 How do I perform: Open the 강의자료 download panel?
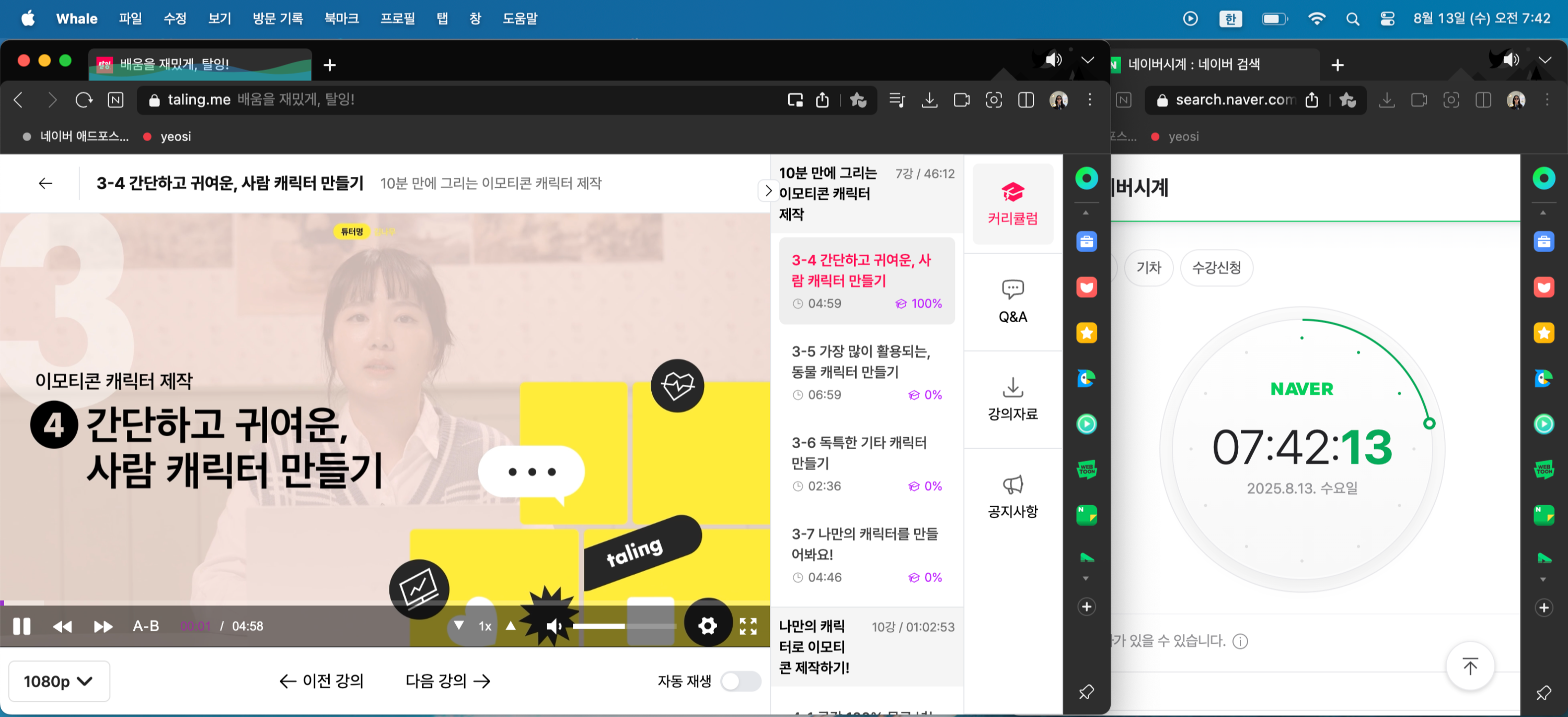tap(1012, 399)
